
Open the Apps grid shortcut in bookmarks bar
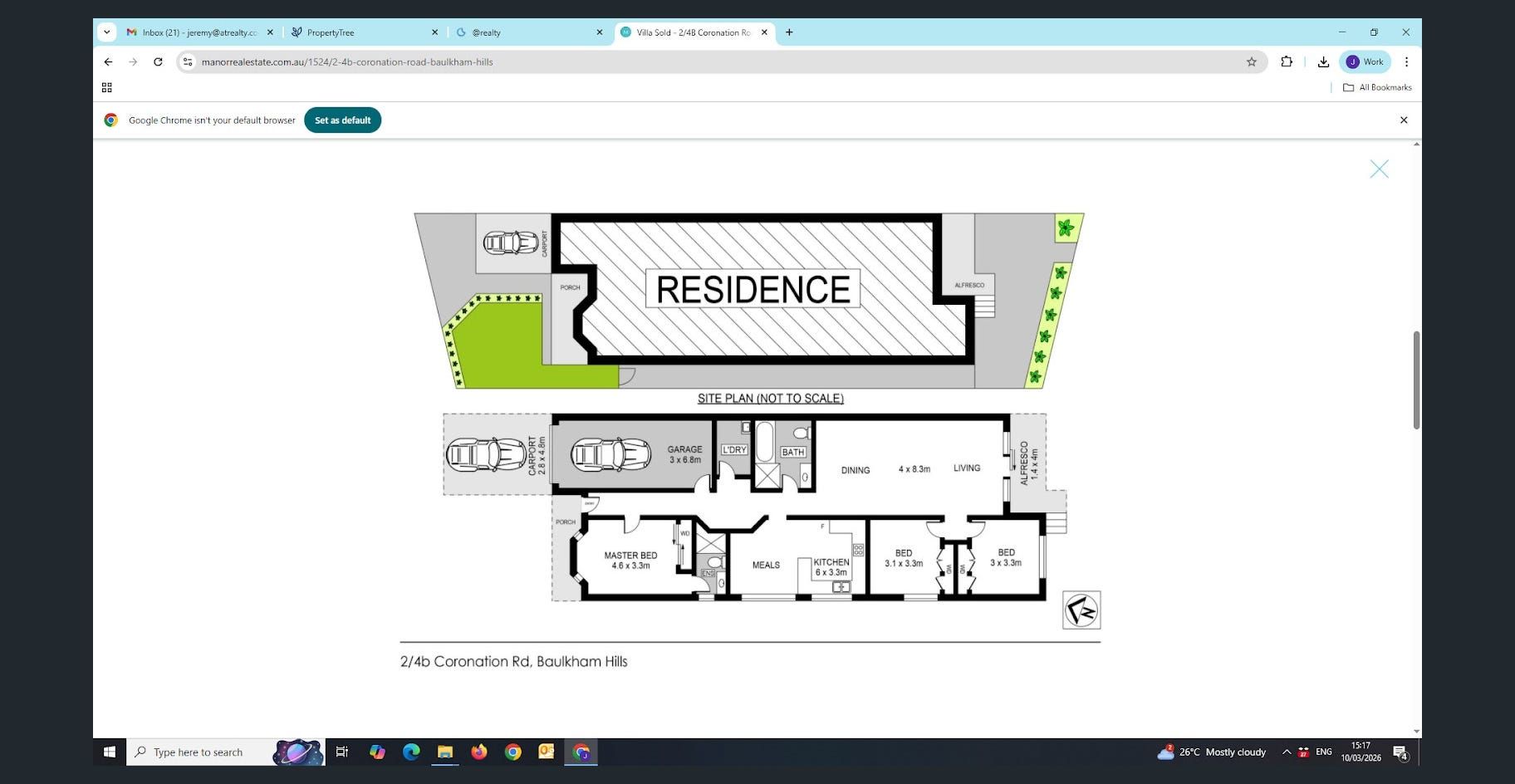pyautogui.click(x=106, y=87)
